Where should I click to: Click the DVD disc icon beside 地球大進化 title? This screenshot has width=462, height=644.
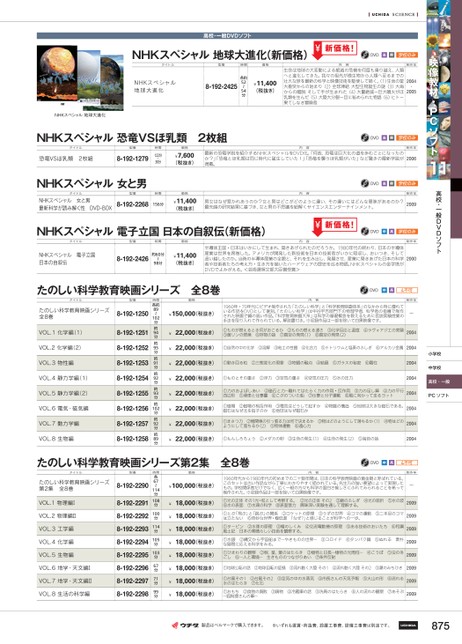click(x=365, y=55)
